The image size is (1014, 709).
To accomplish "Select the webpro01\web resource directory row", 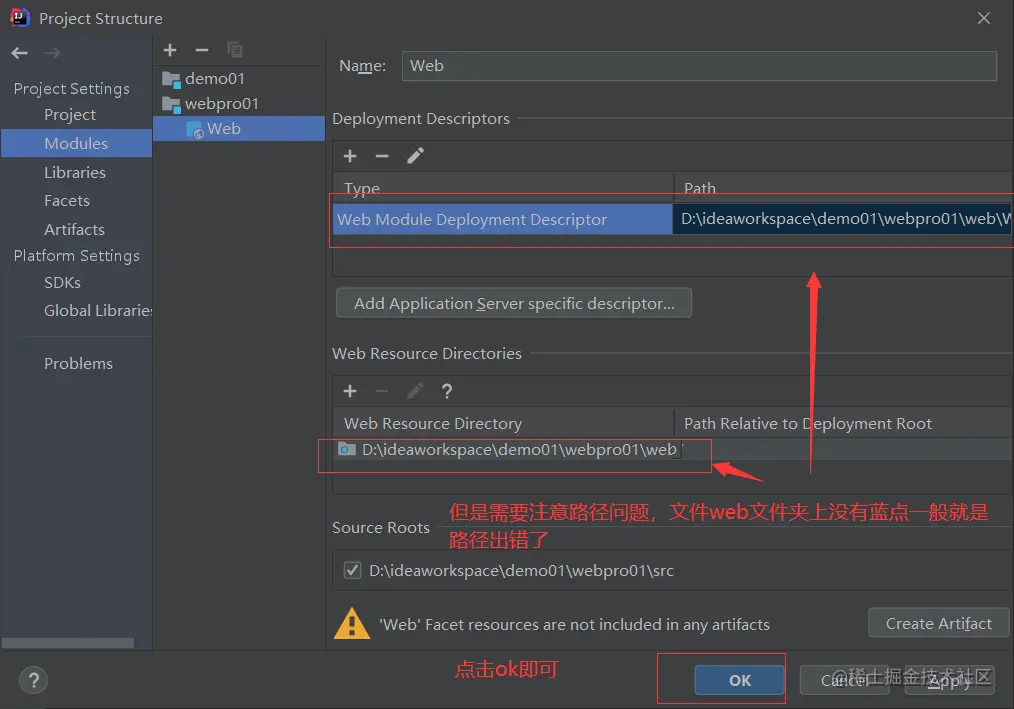I will (673, 450).
